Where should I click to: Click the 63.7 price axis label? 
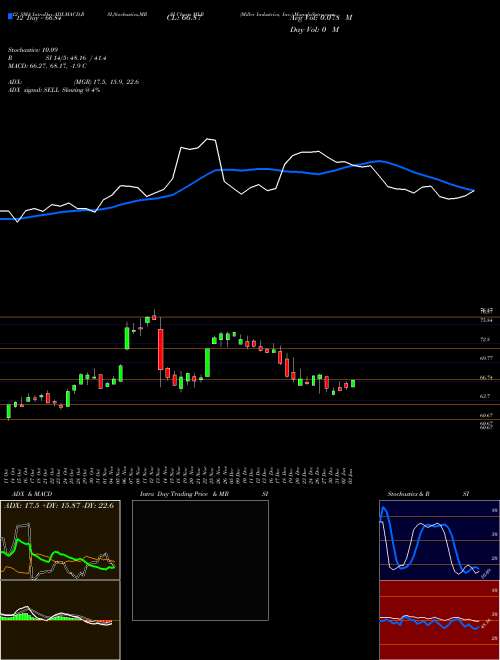[x=485, y=396]
